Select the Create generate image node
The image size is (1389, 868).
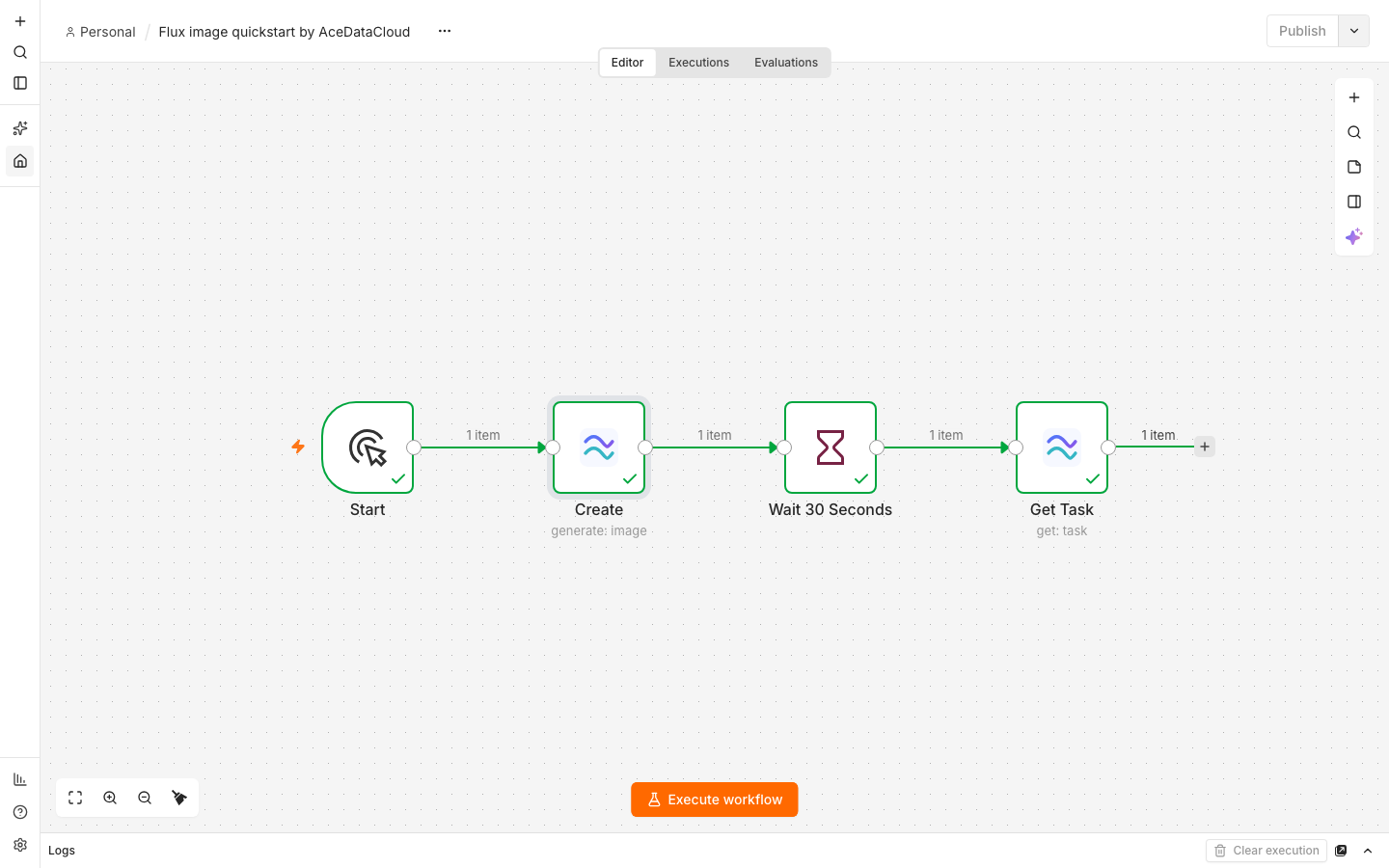coord(599,448)
